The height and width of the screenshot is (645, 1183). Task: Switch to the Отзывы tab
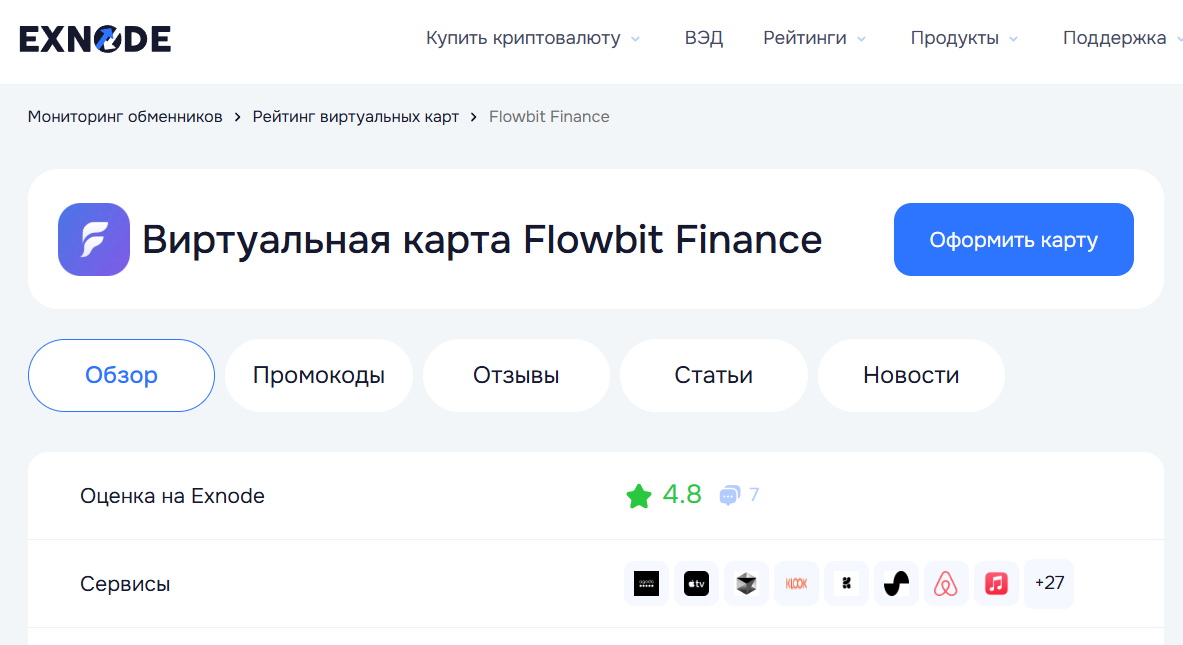pyautogui.click(x=516, y=376)
